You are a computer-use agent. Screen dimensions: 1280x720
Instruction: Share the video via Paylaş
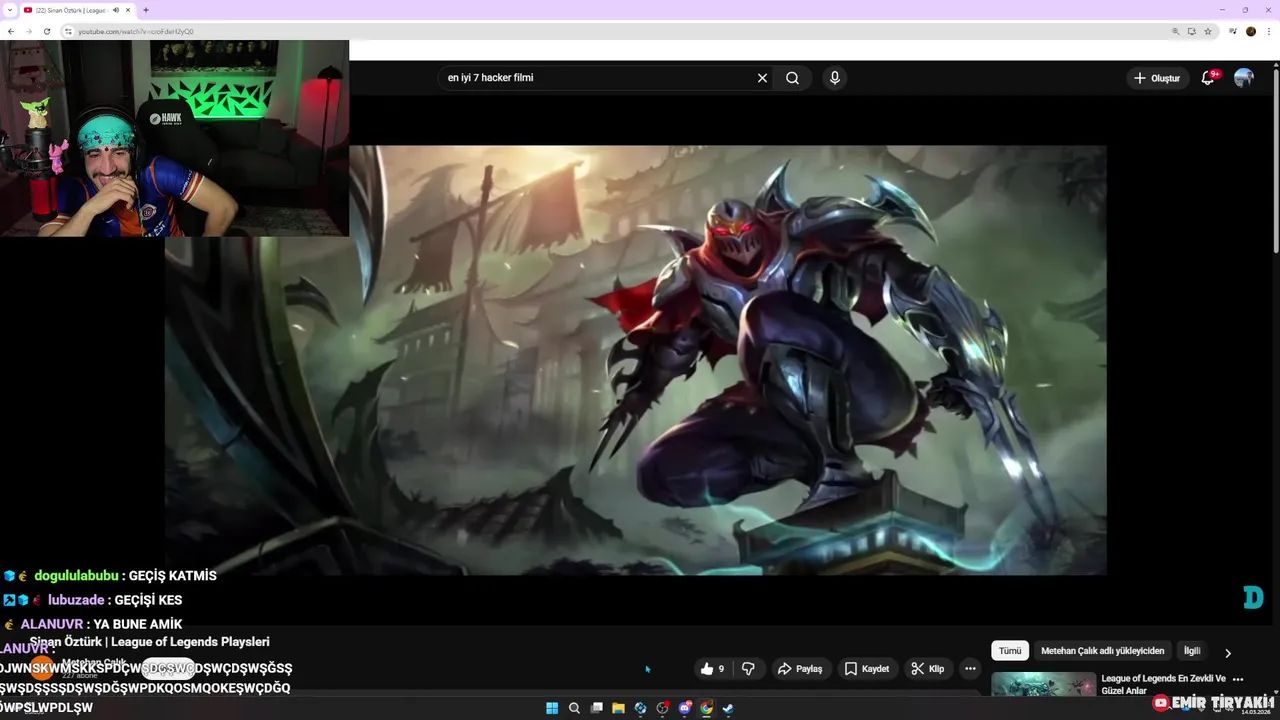(x=800, y=669)
